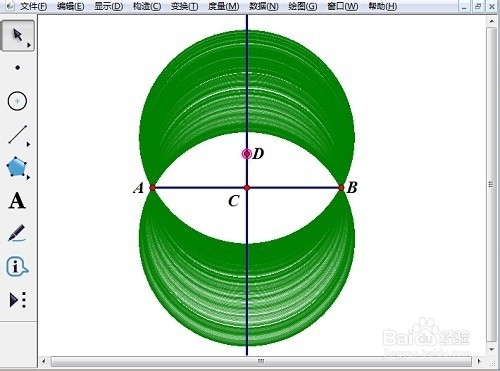500x371 pixels.
Task: Click midpoint C
Action: pyautogui.click(x=247, y=188)
